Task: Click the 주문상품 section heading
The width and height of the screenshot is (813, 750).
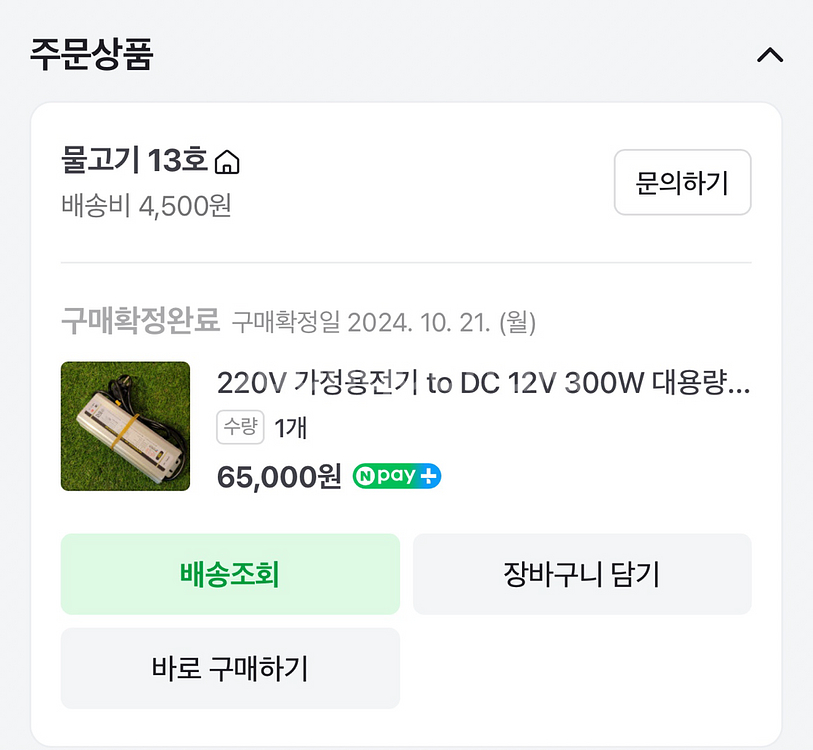Action: click(91, 54)
